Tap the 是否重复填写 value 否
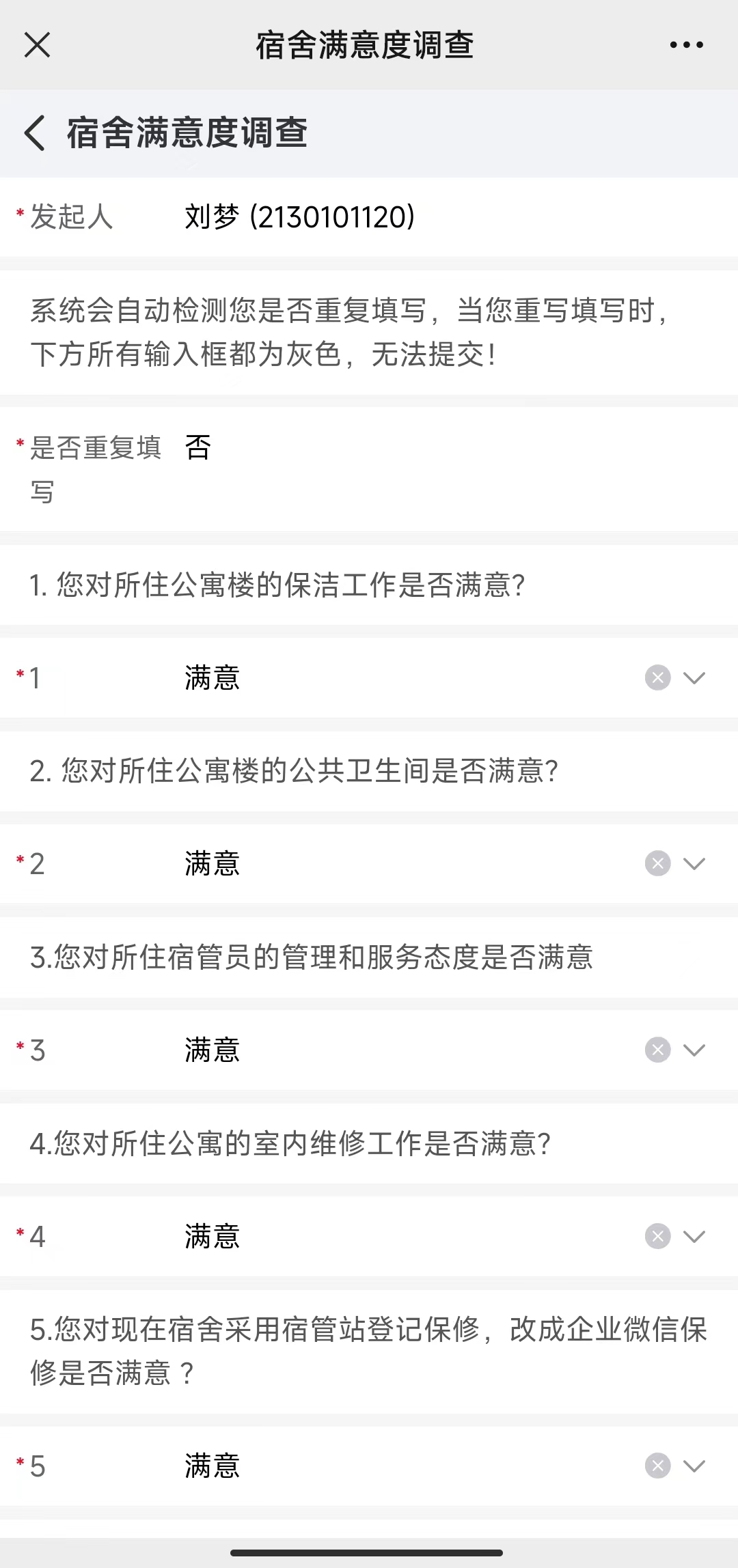Viewport: 738px width, 1568px height. click(x=198, y=448)
